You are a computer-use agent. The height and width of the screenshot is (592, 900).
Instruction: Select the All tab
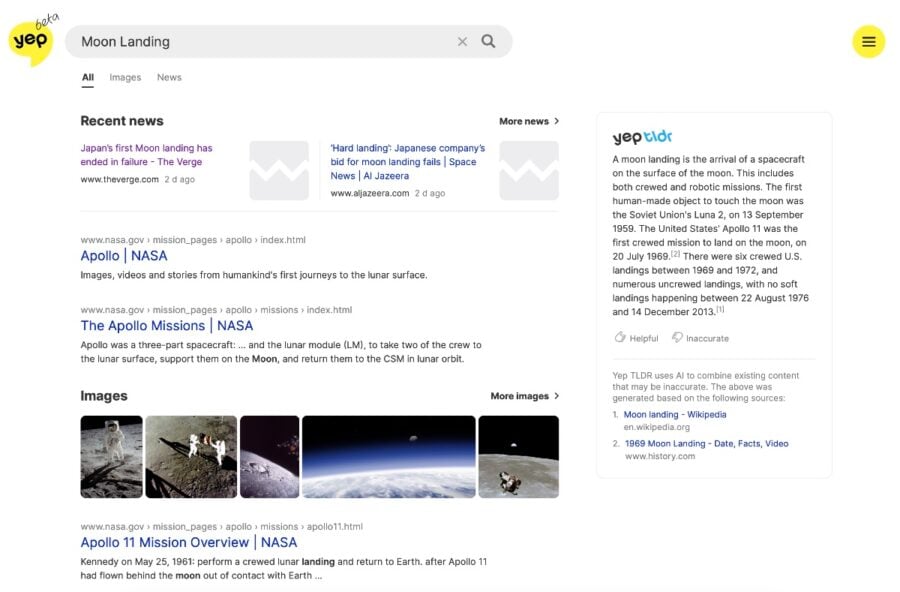87,78
